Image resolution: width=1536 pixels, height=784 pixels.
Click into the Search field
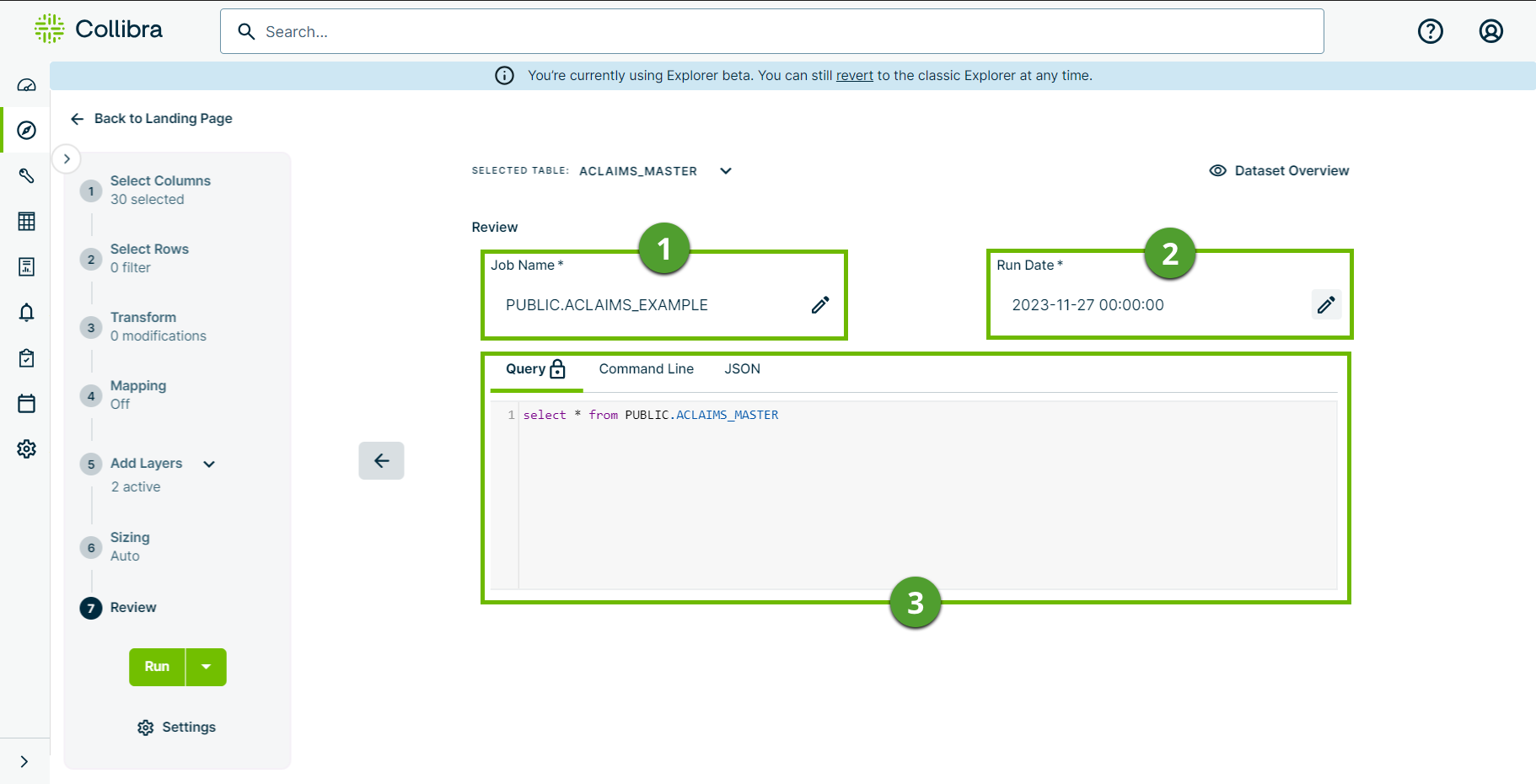point(771,32)
